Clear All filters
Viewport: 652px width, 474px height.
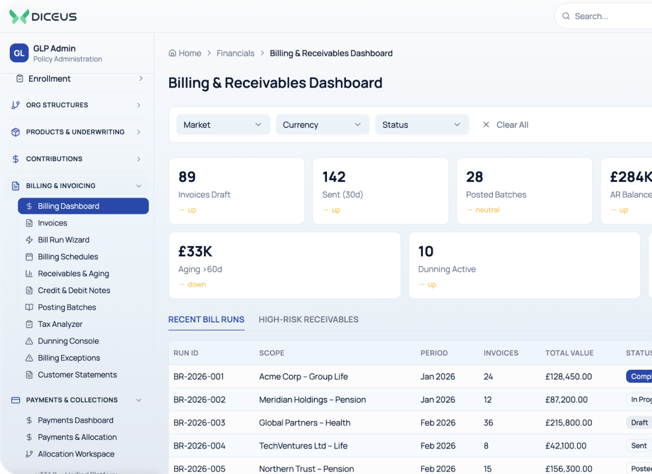click(505, 125)
